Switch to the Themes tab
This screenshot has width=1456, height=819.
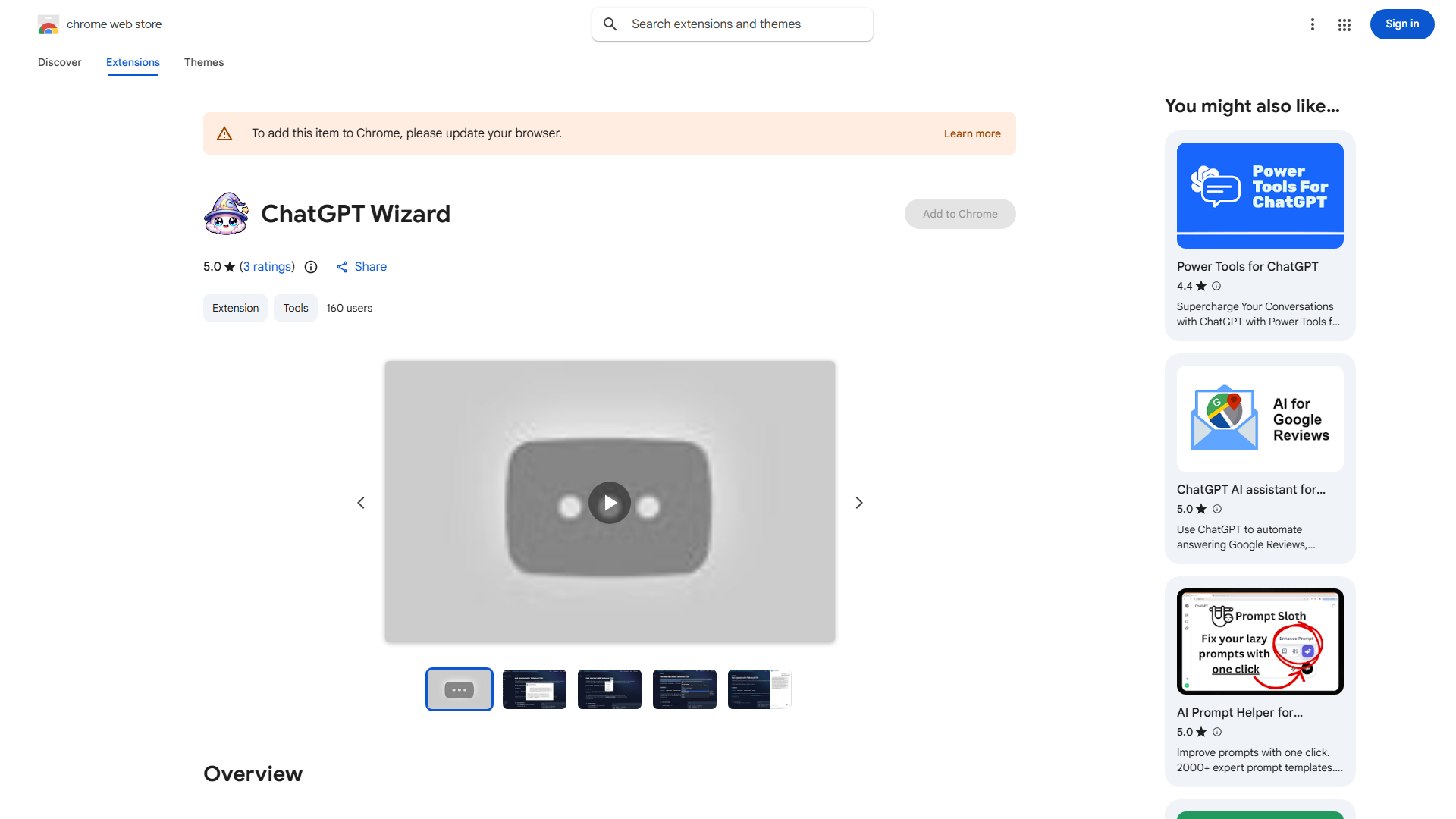click(204, 62)
